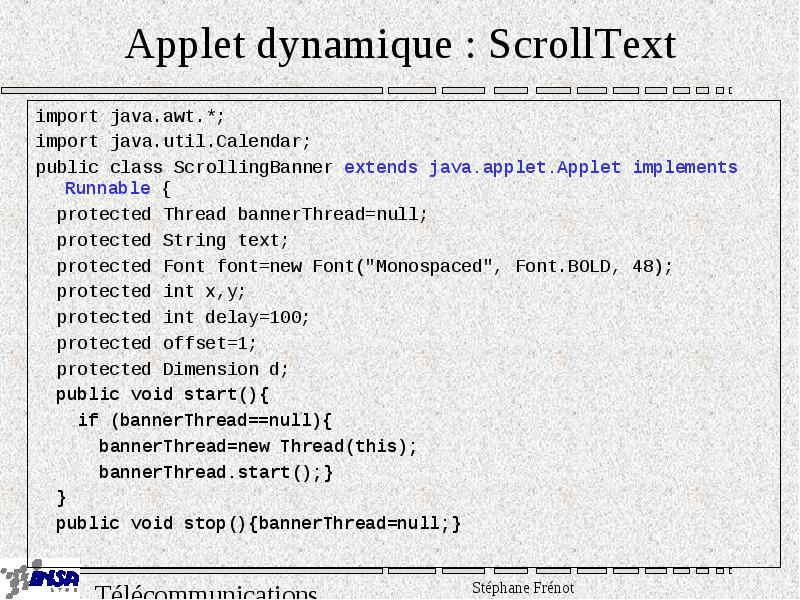Click "if (bannerThread==null){" line

pyautogui.click(x=205, y=420)
